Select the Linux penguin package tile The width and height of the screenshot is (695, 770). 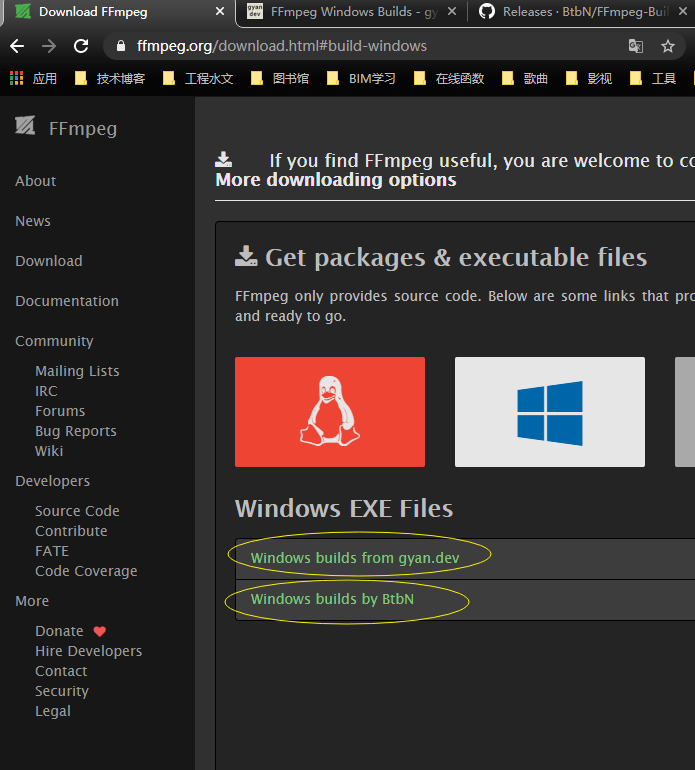click(330, 412)
